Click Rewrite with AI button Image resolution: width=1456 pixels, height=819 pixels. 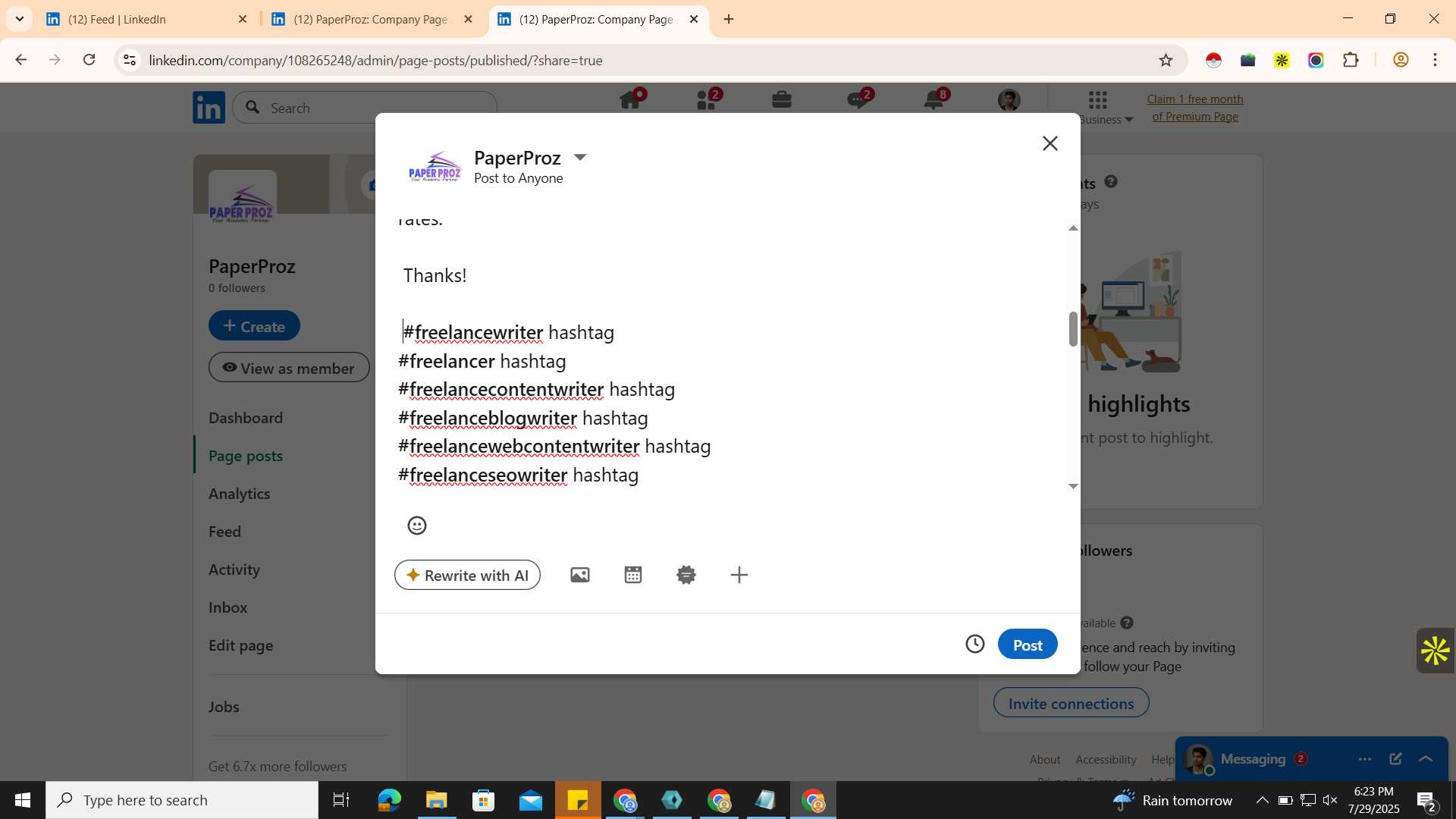467,575
